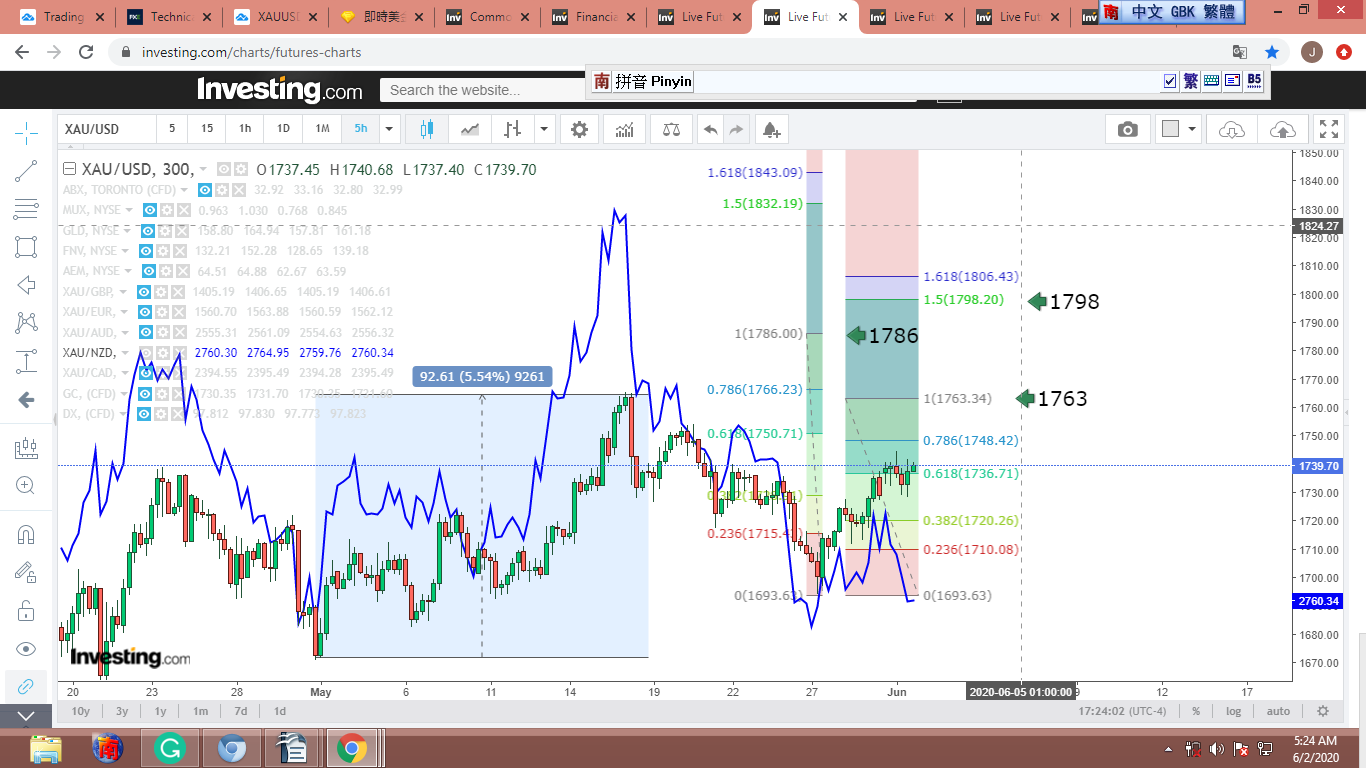Toggle visibility of ABX, TORONTO series

tap(205, 190)
